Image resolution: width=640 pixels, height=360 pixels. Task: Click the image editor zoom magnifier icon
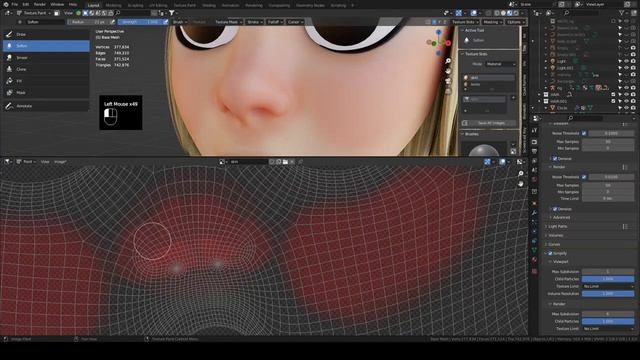[520, 174]
